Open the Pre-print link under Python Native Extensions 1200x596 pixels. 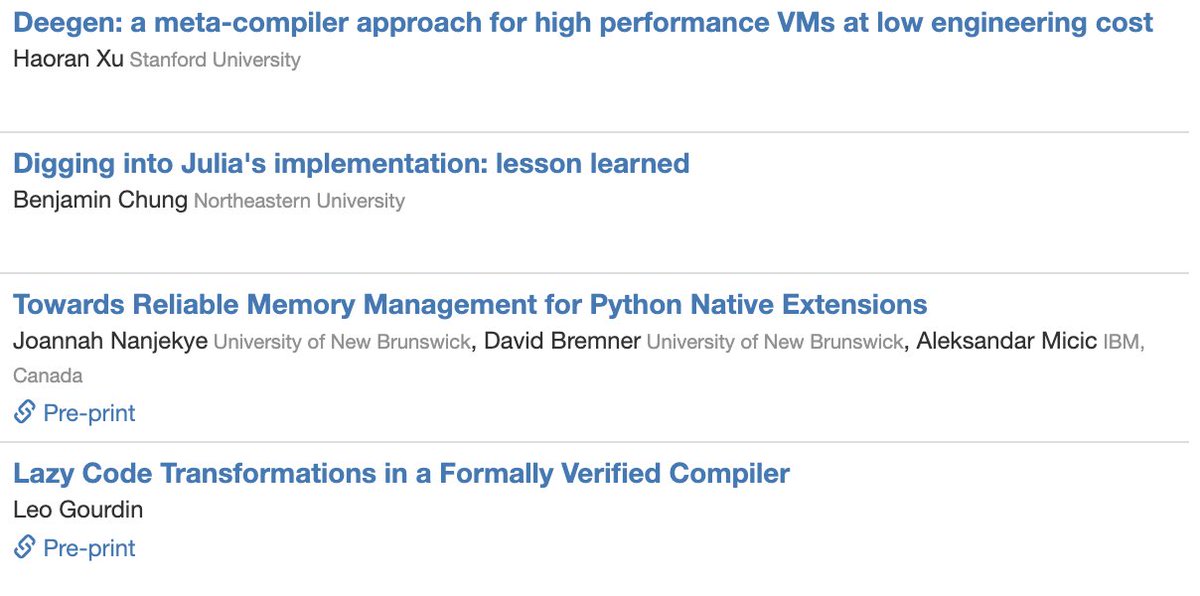(x=89, y=412)
